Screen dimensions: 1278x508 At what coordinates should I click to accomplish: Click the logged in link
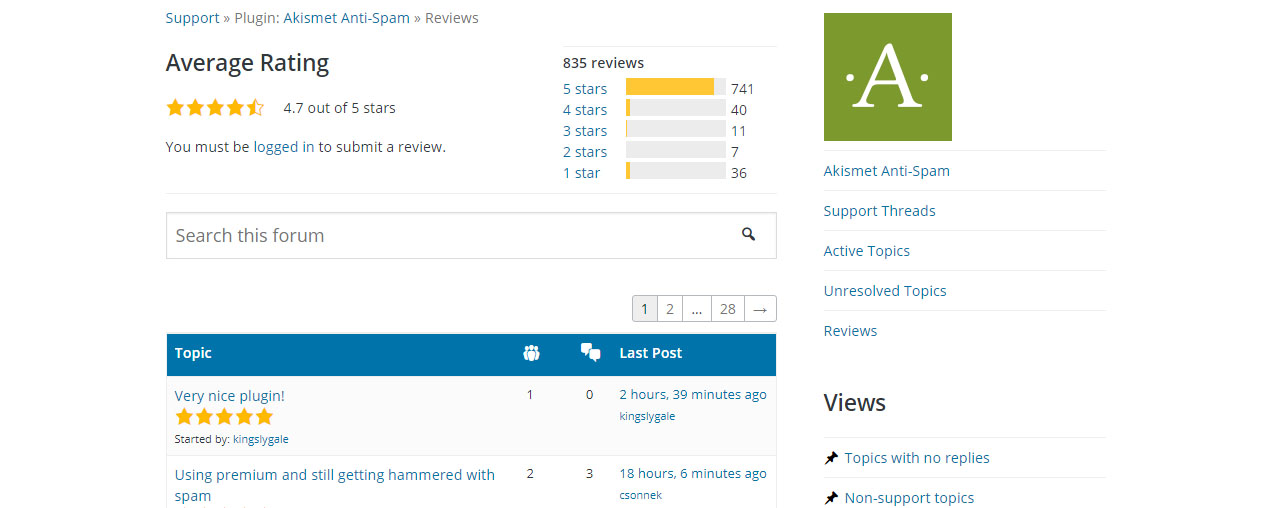click(x=284, y=147)
